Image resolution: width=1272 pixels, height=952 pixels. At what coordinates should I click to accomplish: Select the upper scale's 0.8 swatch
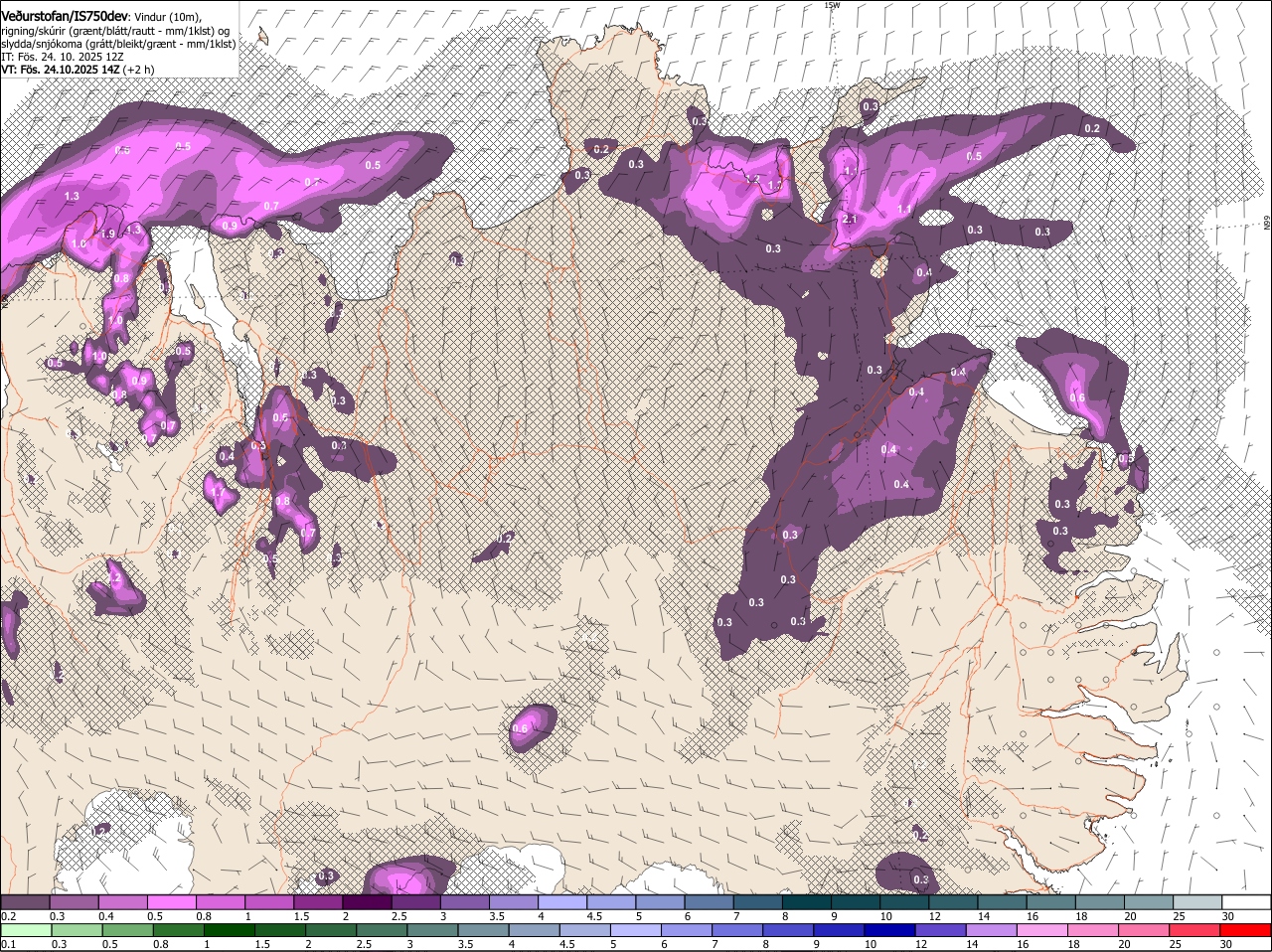pyautogui.click(x=220, y=901)
